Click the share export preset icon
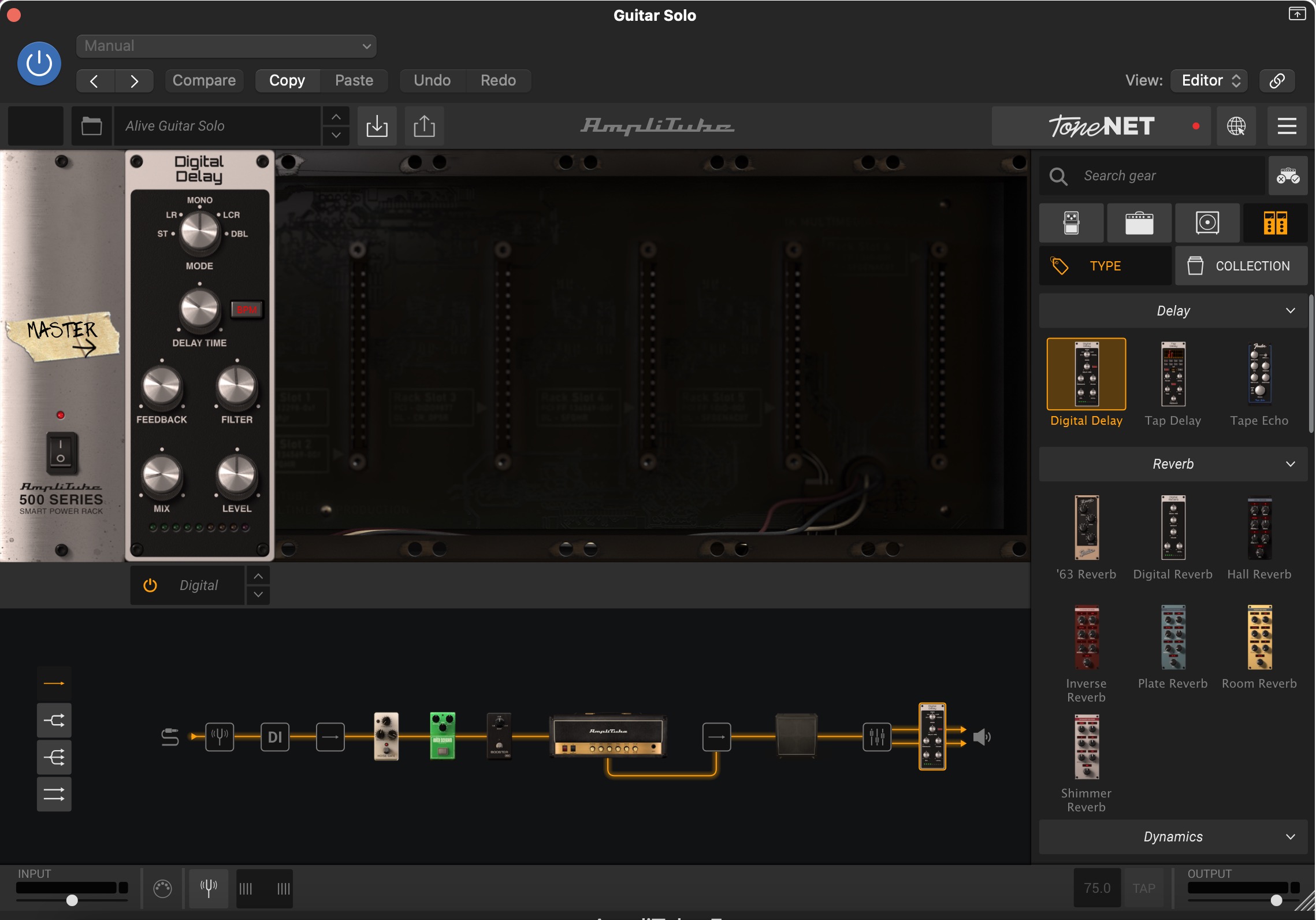 [x=424, y=126]
